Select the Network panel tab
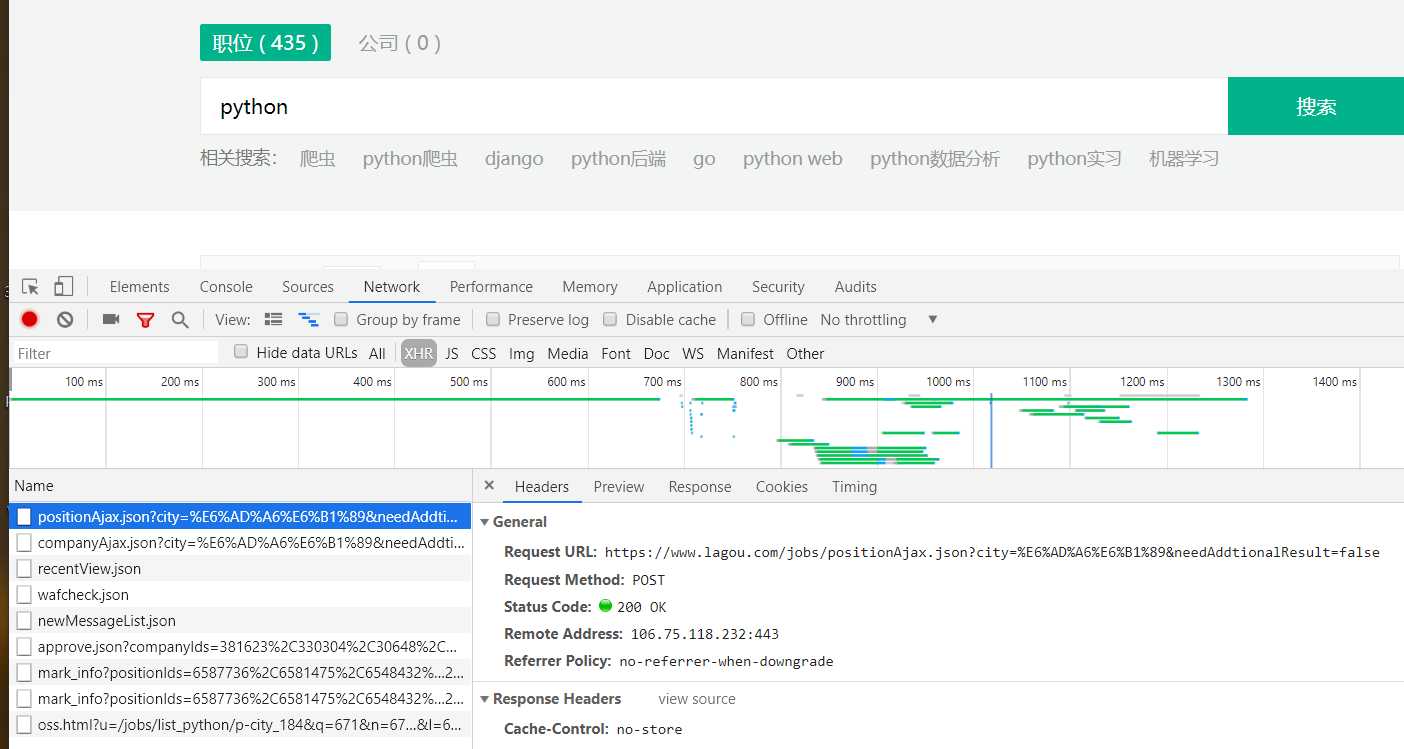 pyautogui.click(x=392, y=287)
